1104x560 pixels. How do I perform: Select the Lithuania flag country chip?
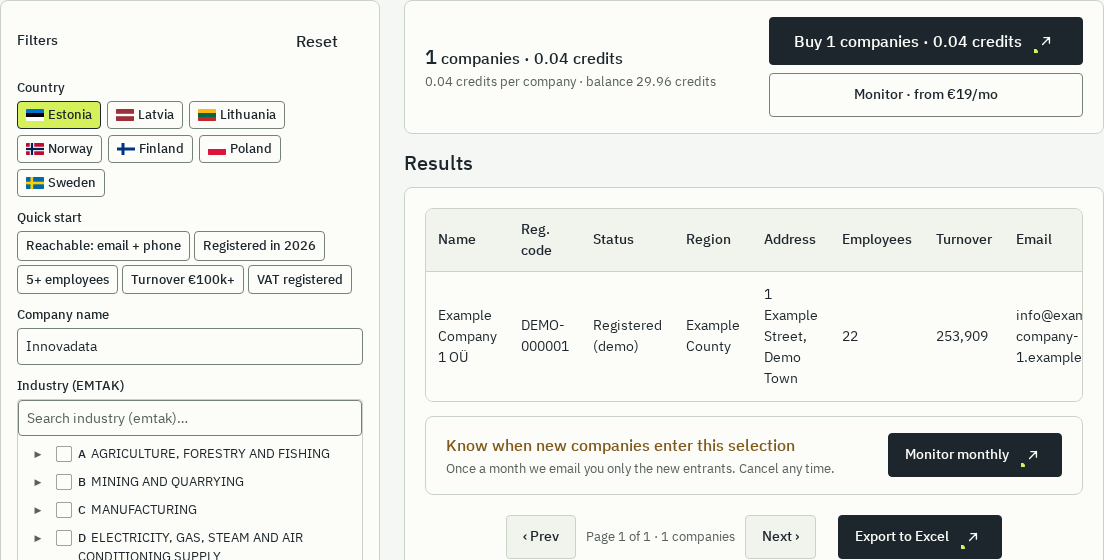(x=237, y=115)
